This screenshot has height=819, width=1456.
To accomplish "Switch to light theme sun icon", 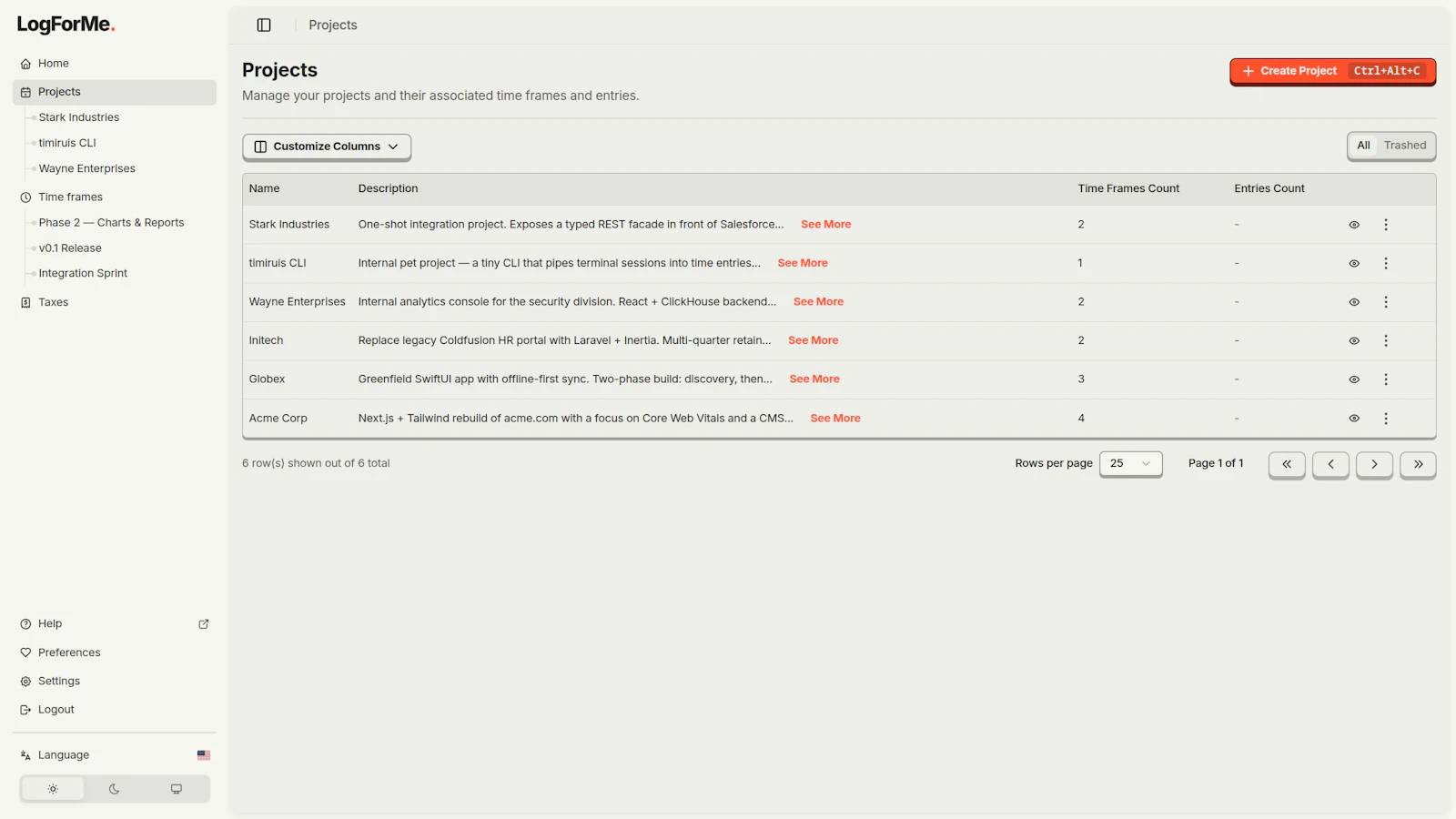I will click(x=53, y=789).
